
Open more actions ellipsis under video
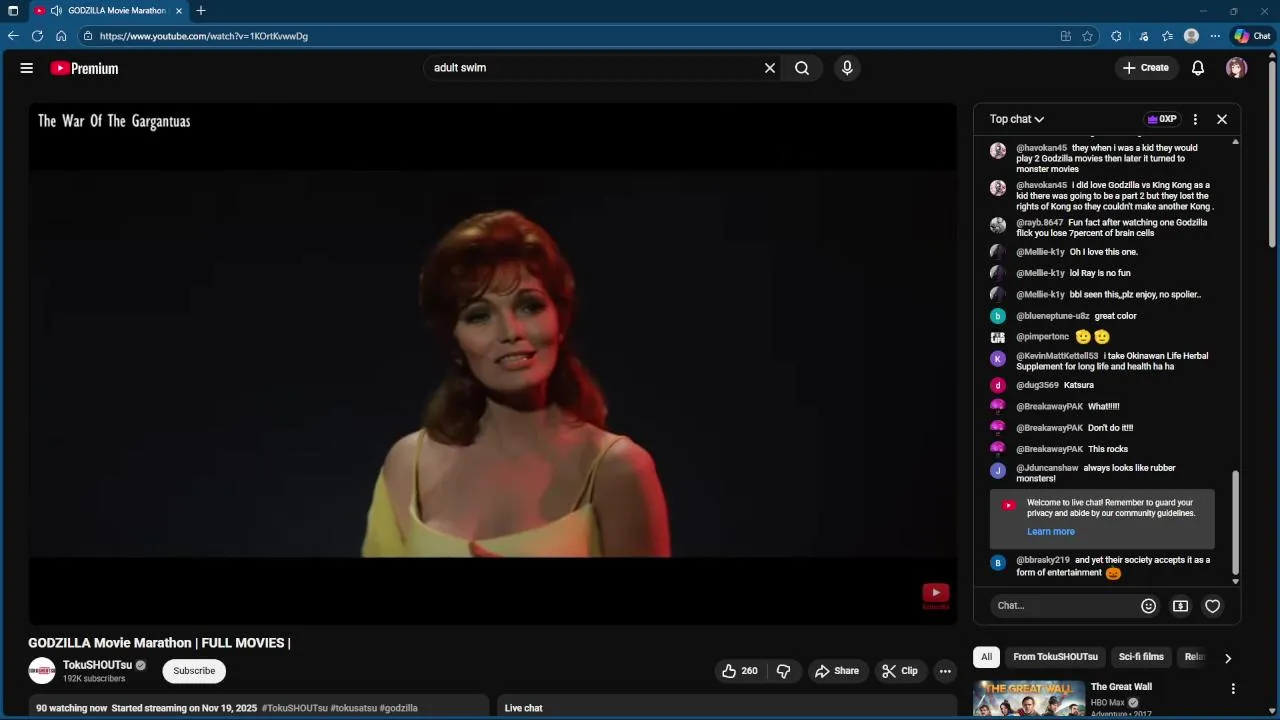[x=945, y=671]
